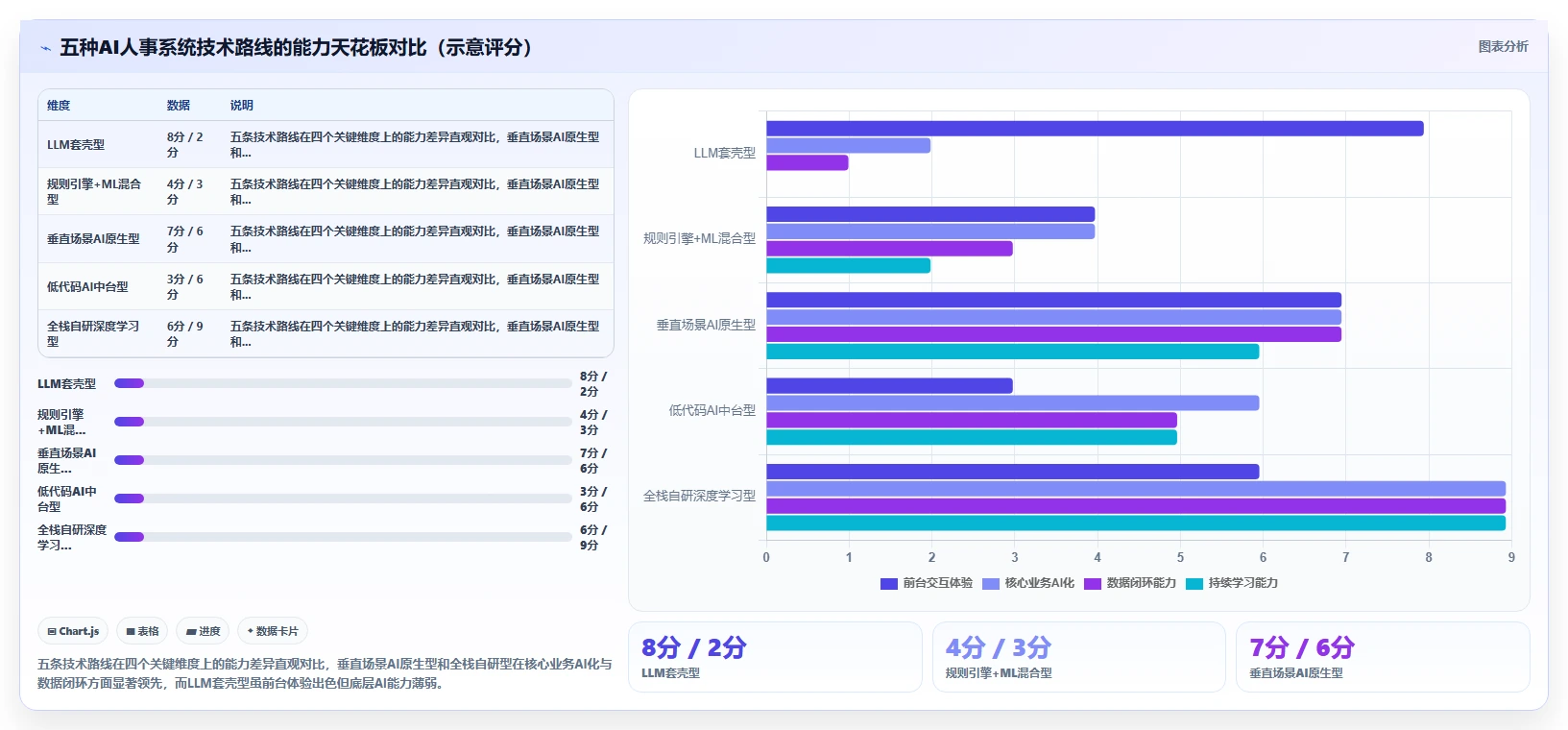Toggle the 前台交互体验 legend item
The image size is (1568, 730).
(927, 583)
